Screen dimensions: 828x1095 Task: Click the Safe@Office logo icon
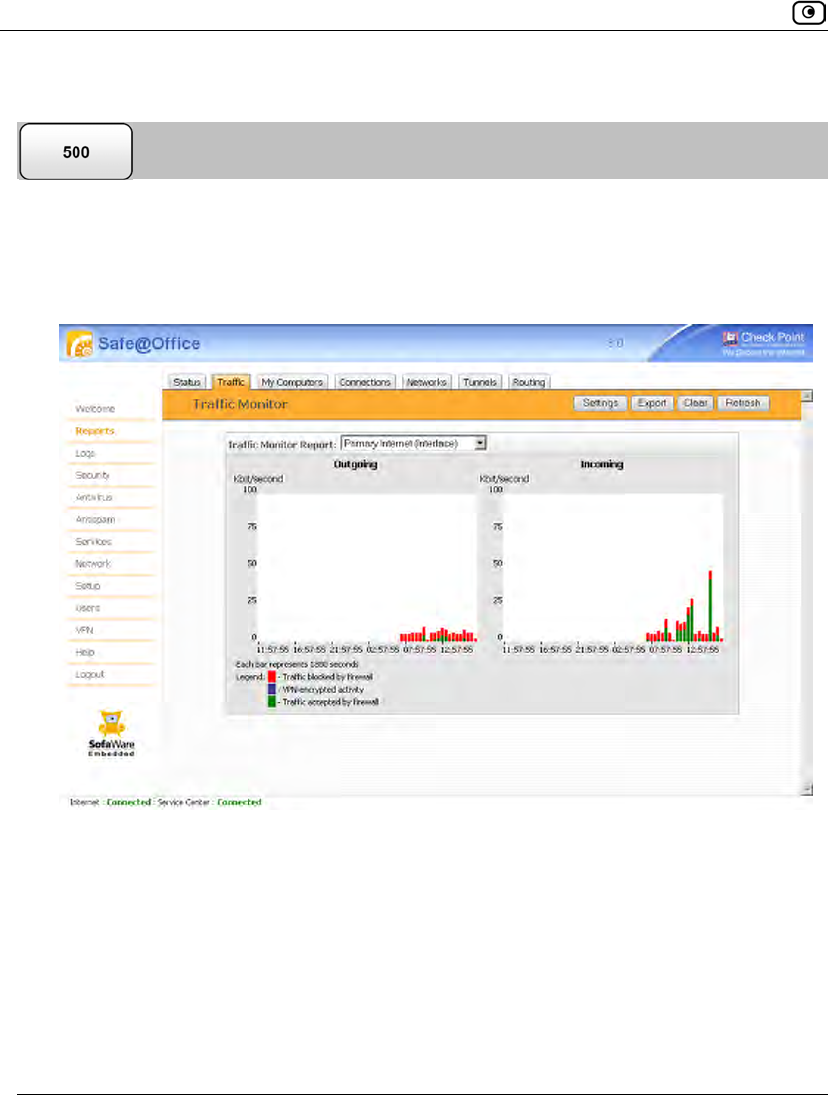[80, 344]
